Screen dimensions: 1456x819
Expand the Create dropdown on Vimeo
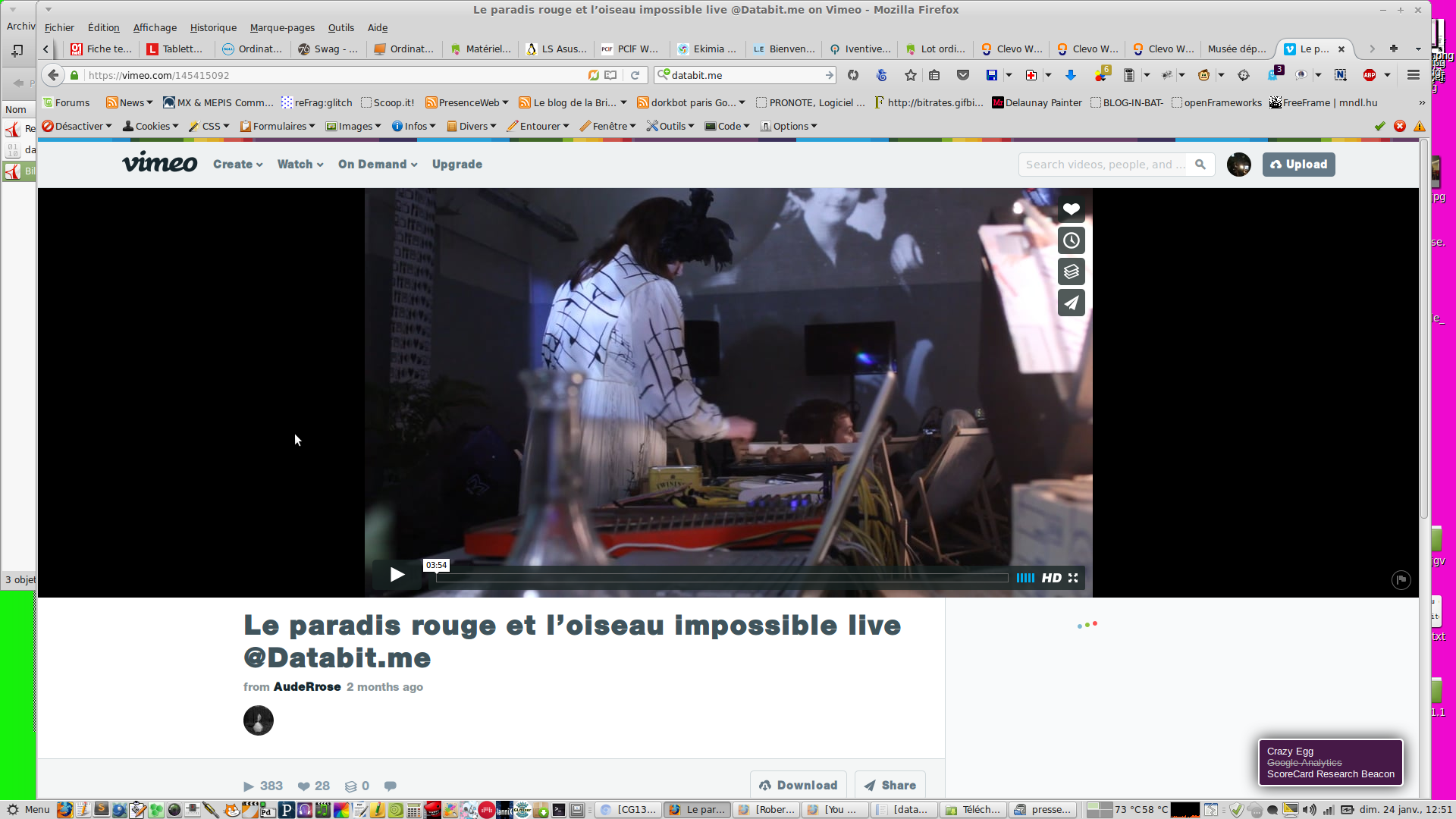click(237, 165)
